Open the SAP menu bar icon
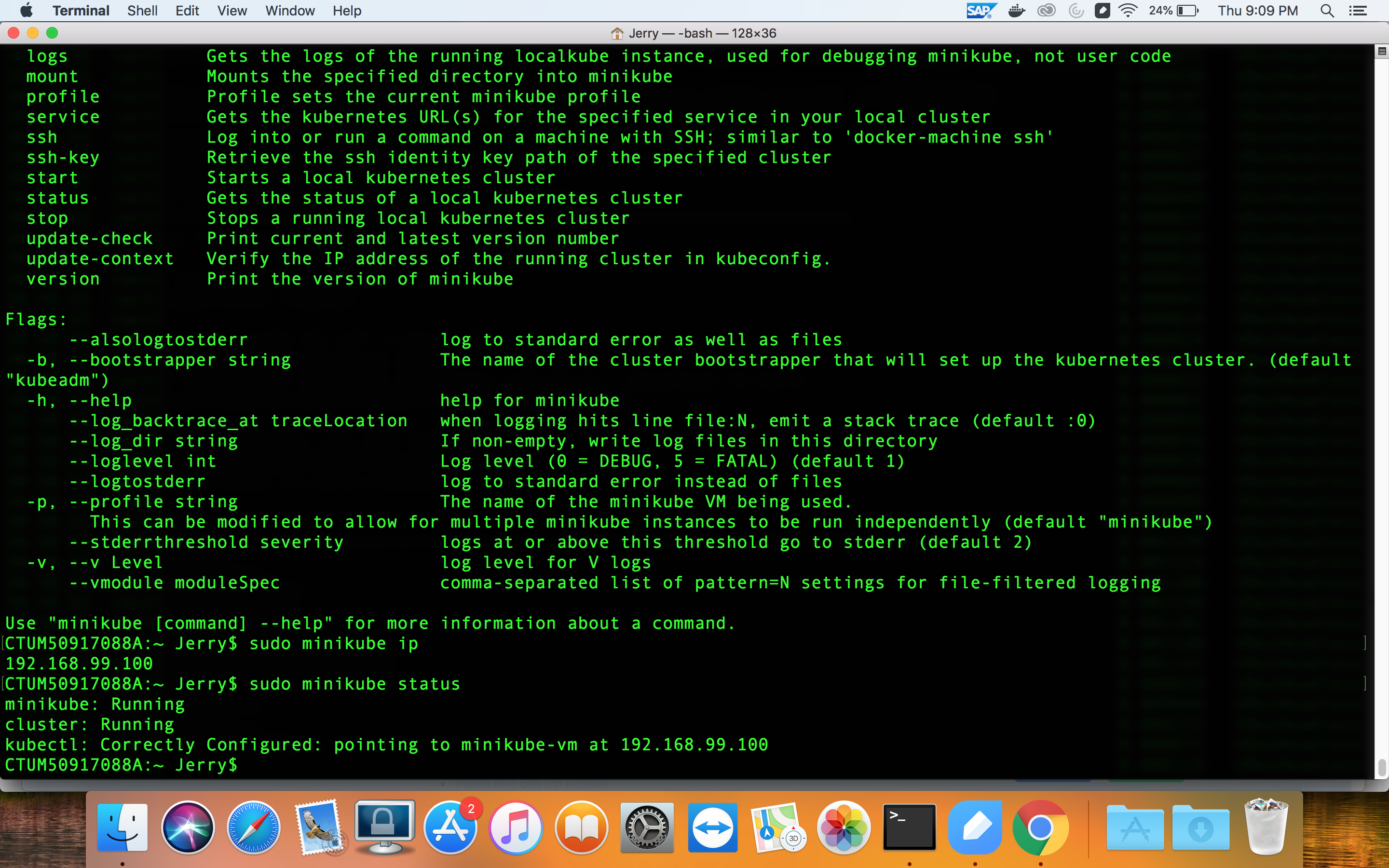1389x868 pixels. (x=980, y=11)
